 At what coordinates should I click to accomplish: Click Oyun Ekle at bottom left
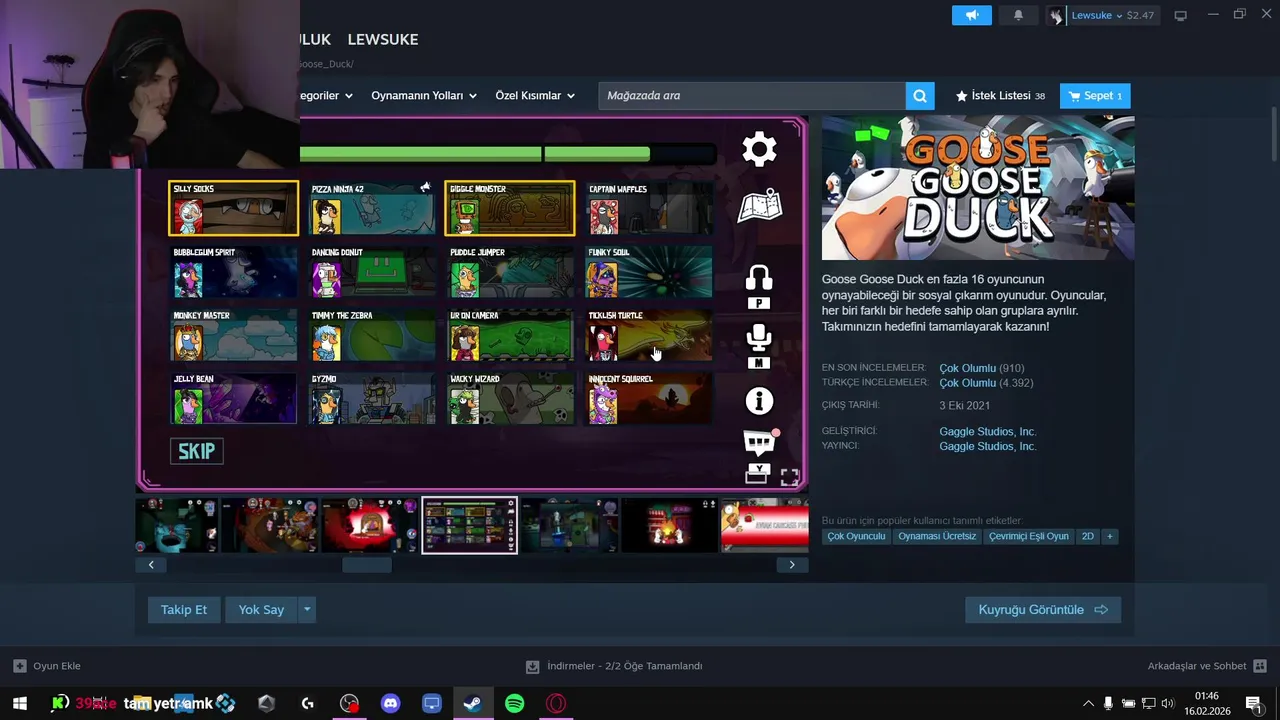tap(47, 666)
